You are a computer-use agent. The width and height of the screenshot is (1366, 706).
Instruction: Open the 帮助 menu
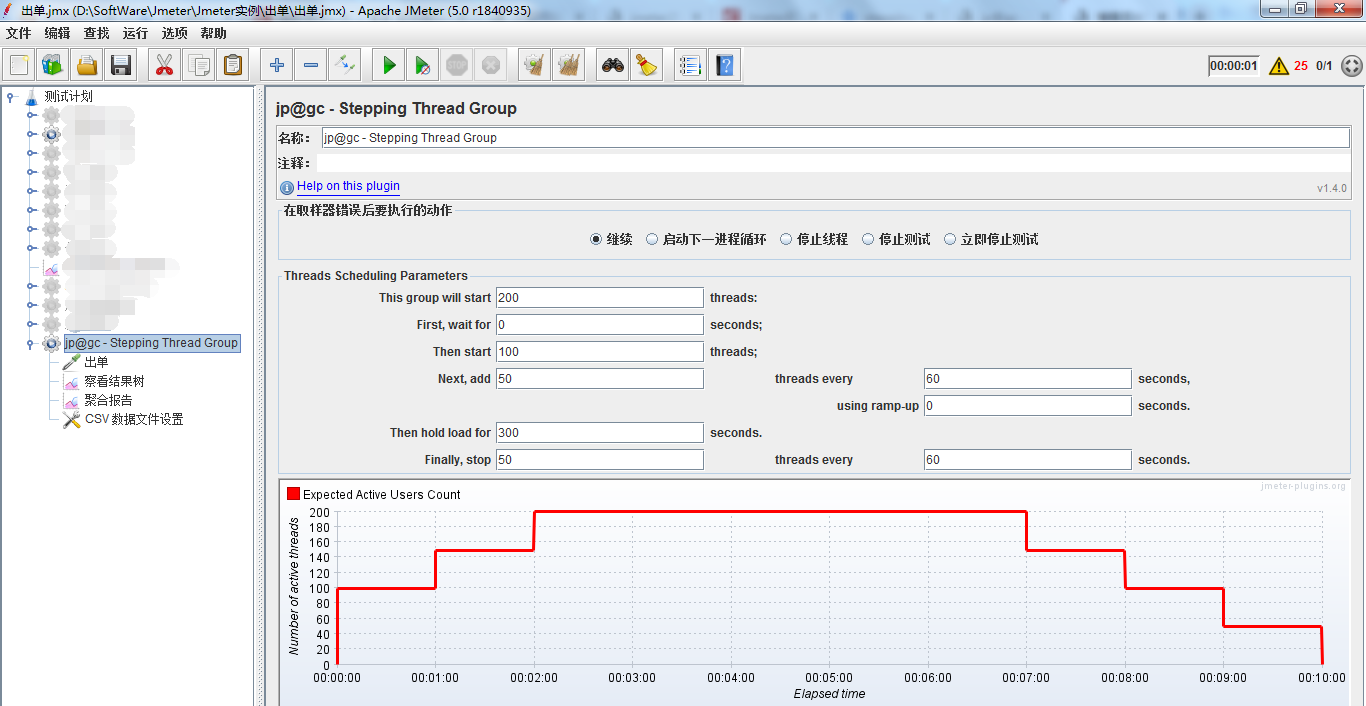pyautogui.click(x=213, y=33)
